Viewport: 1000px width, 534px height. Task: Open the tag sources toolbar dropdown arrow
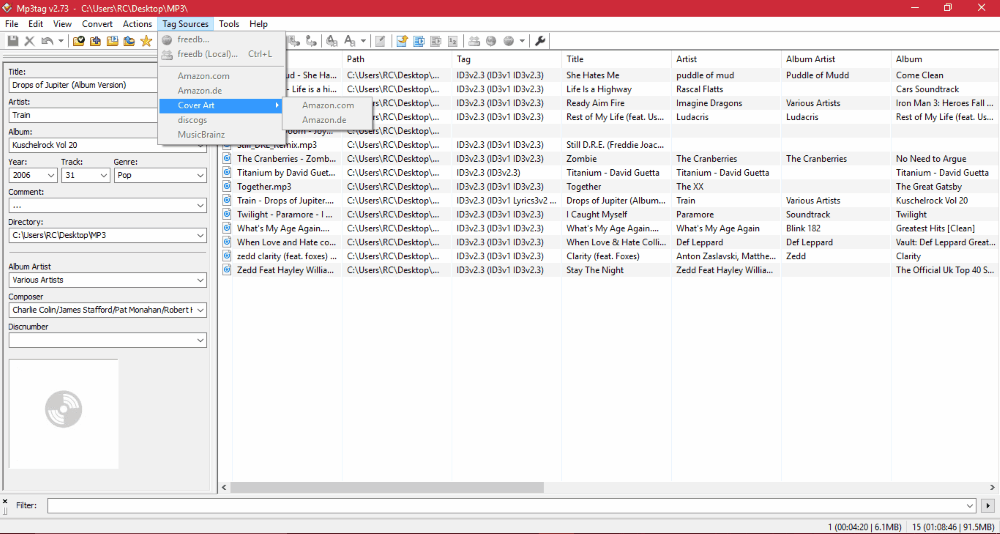522,41
